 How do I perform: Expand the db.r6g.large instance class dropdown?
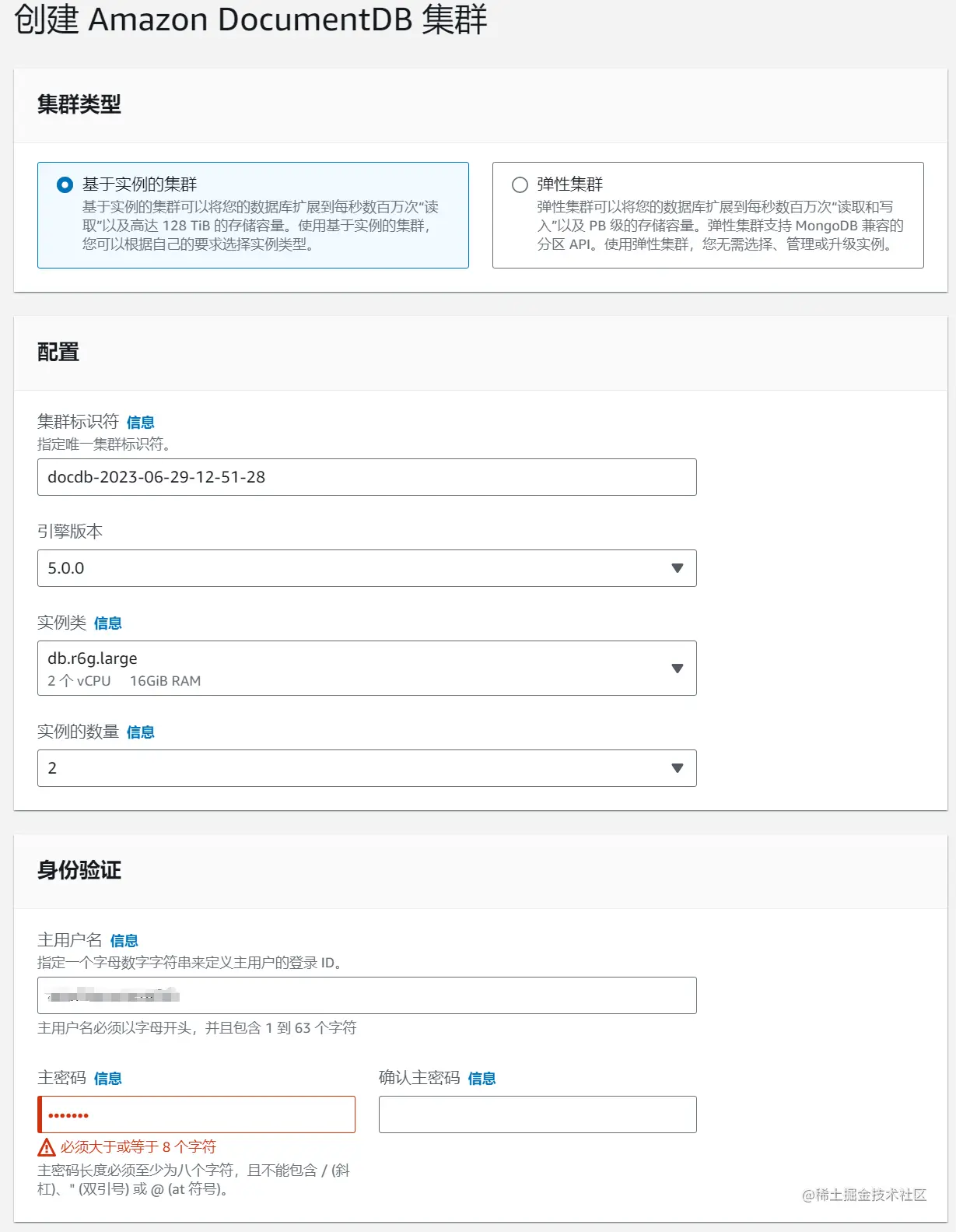pyautogui.click(x=366, y=669)
